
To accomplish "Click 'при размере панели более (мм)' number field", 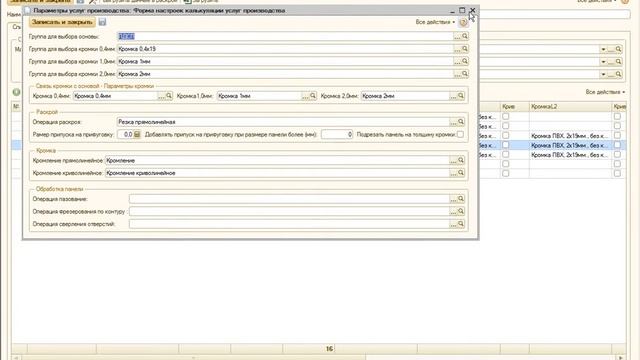I will [x=337, y=134].
